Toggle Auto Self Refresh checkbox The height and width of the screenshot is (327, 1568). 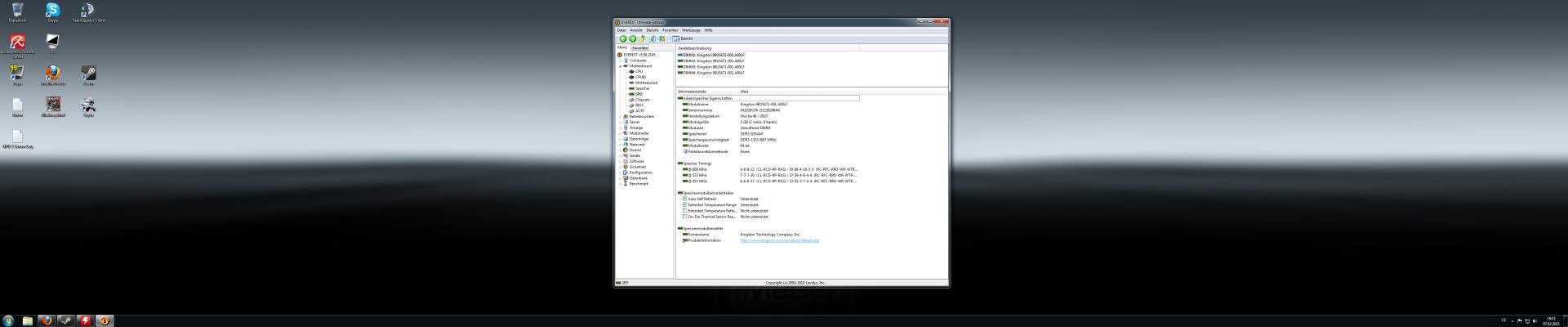[x=685, y=199]
